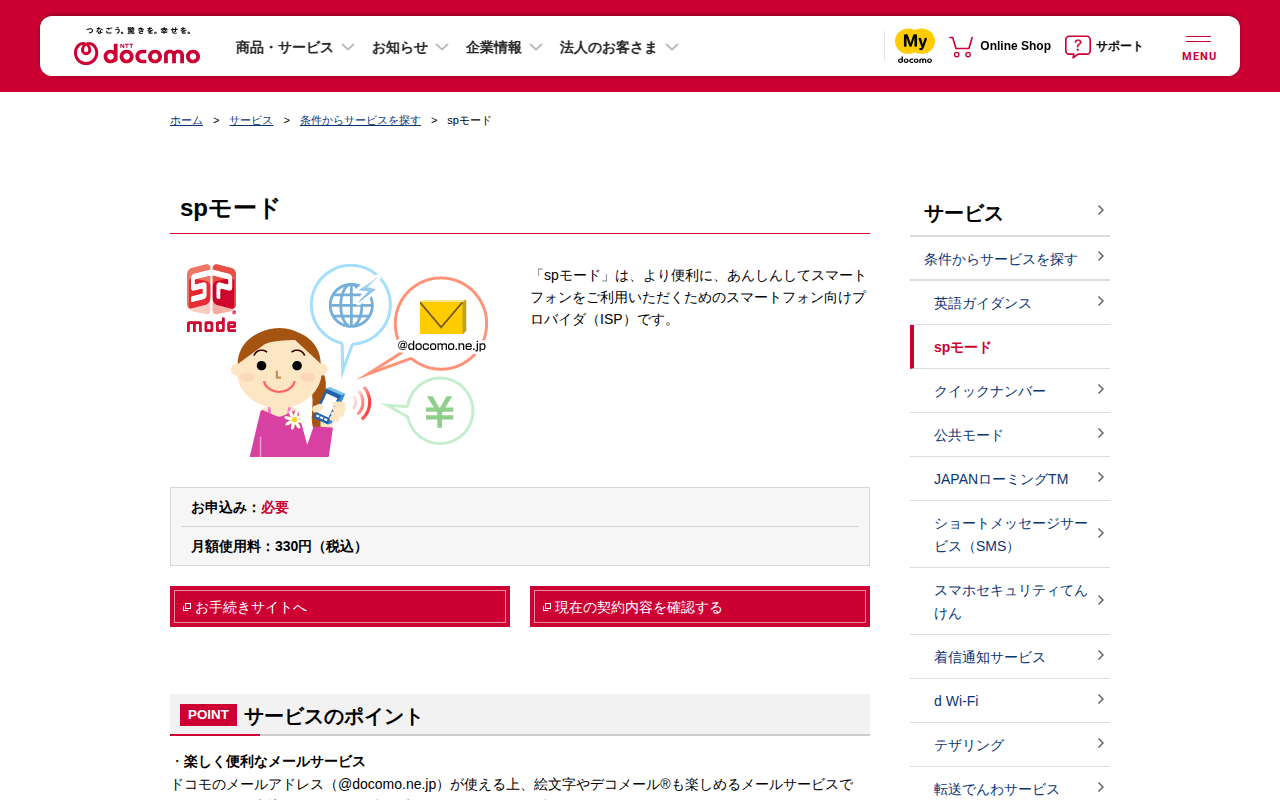The height and width of the screenshot is (800, 1280).
Task: Click the サービスのポイント heading
Action: (333, 716)
